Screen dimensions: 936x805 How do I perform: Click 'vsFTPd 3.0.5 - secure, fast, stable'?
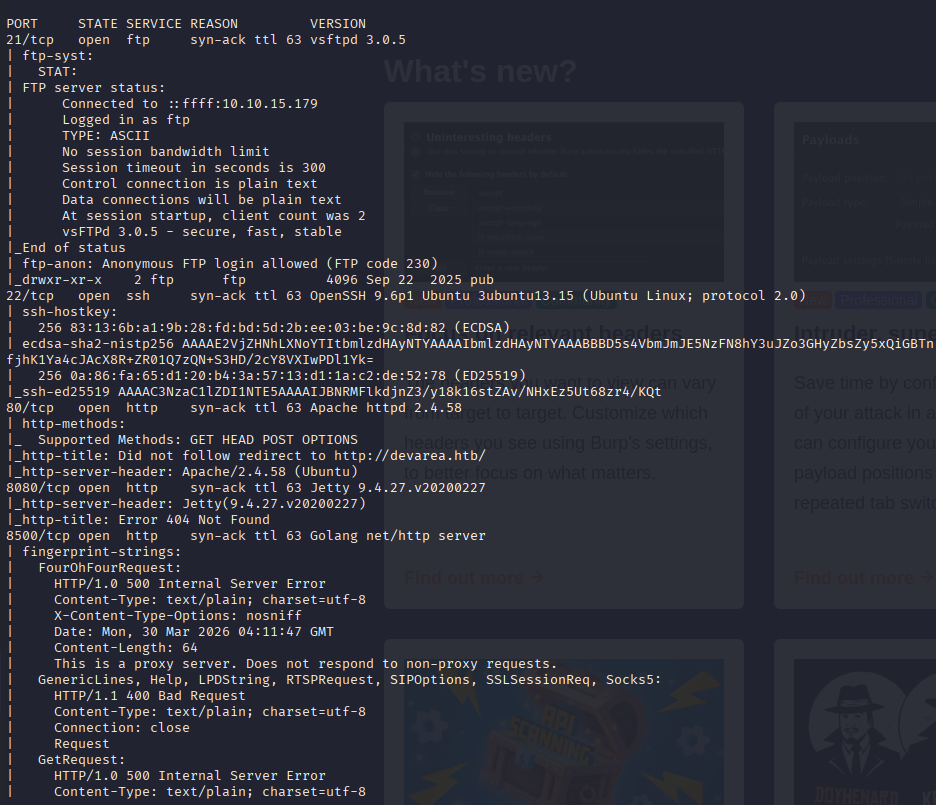click(x=202, y=232)
